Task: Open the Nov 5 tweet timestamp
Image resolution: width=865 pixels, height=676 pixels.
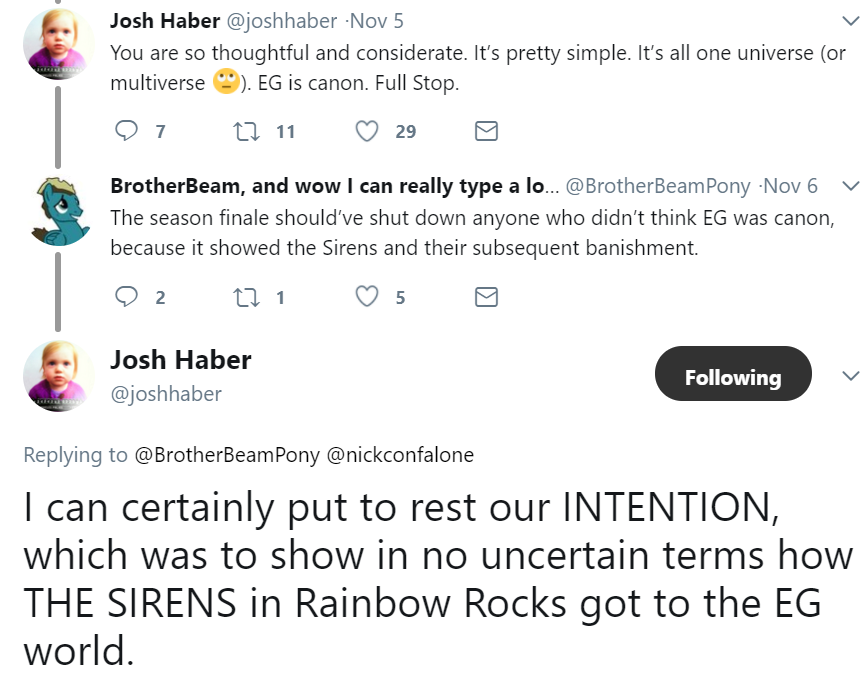Action: (x=382, y=21)
